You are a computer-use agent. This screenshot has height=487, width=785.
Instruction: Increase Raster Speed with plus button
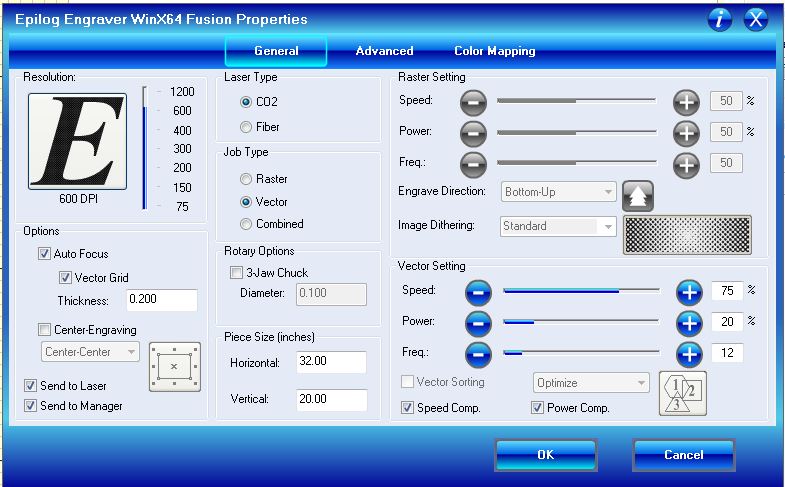click(x=686, y=103)
